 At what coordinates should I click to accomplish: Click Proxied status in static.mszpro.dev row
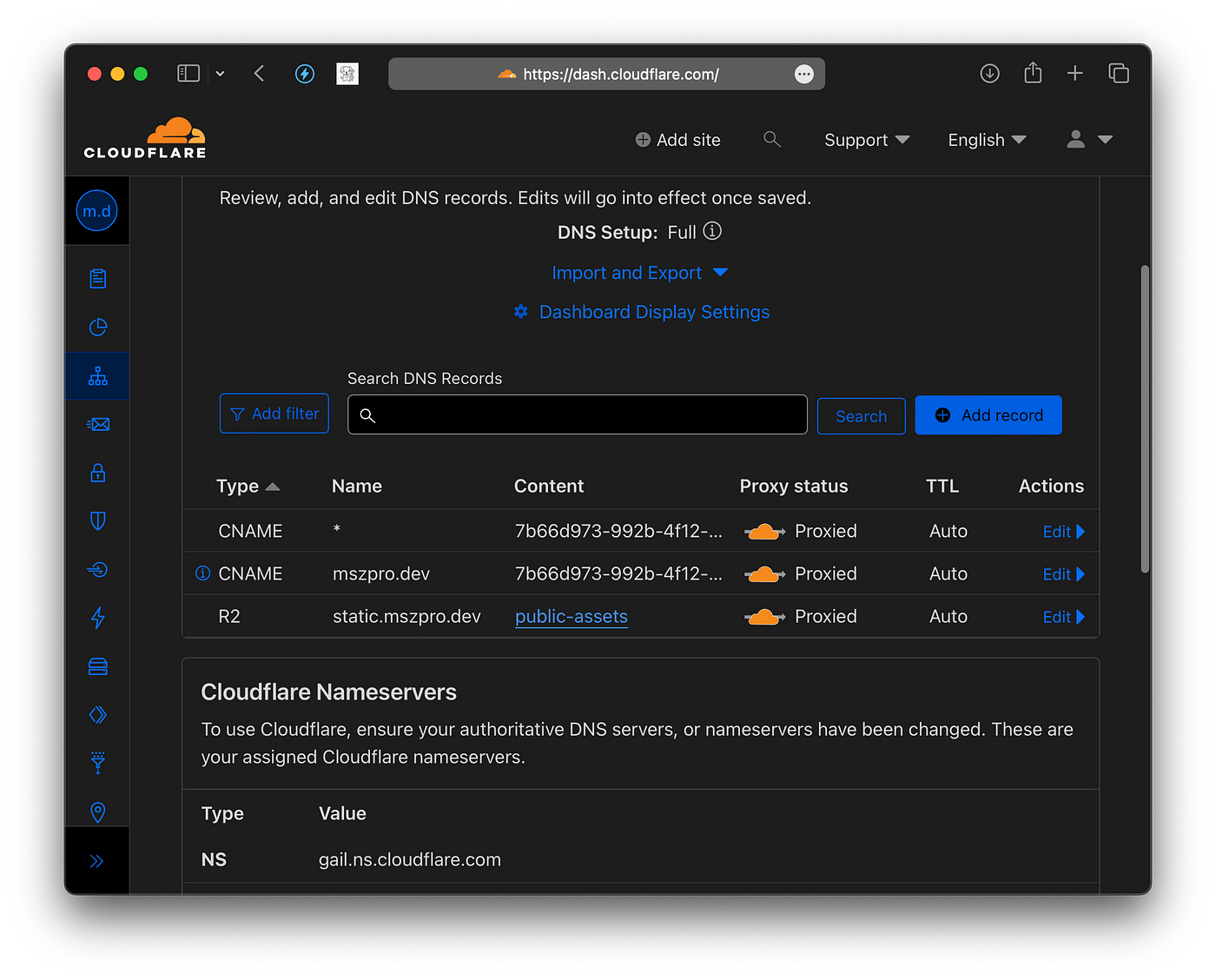click(801, 616)
